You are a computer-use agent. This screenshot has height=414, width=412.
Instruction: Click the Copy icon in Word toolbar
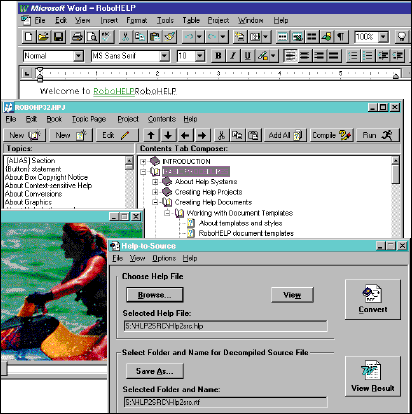point(140,37)
